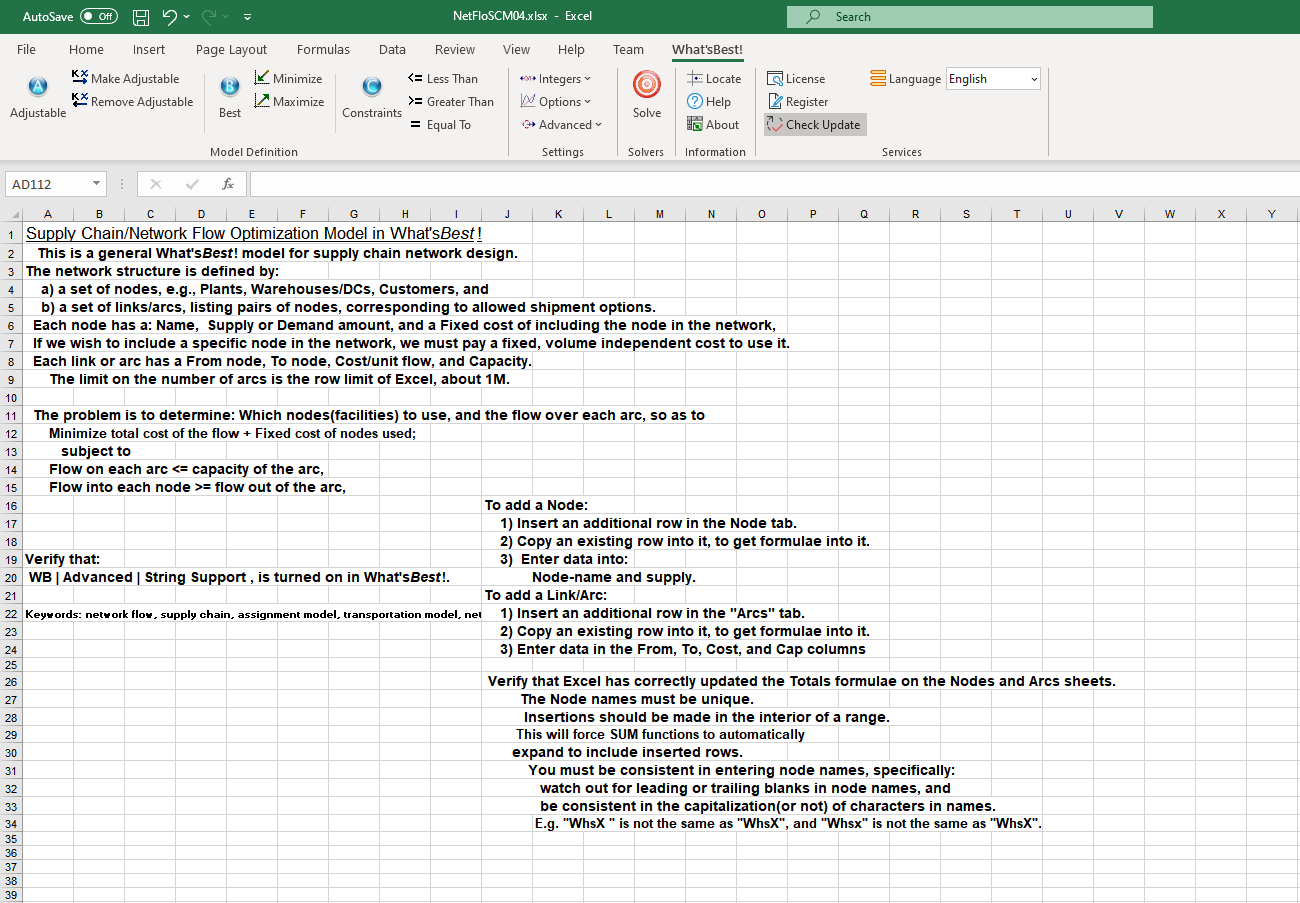Open the Options dropdown menu
The image size is (1300, 903).
coord(556,101)
